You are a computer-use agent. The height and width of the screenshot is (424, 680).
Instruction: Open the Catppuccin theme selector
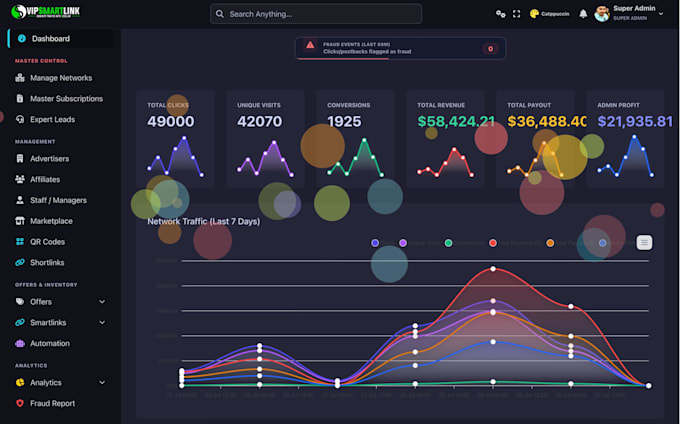click(x=549, y=14)
